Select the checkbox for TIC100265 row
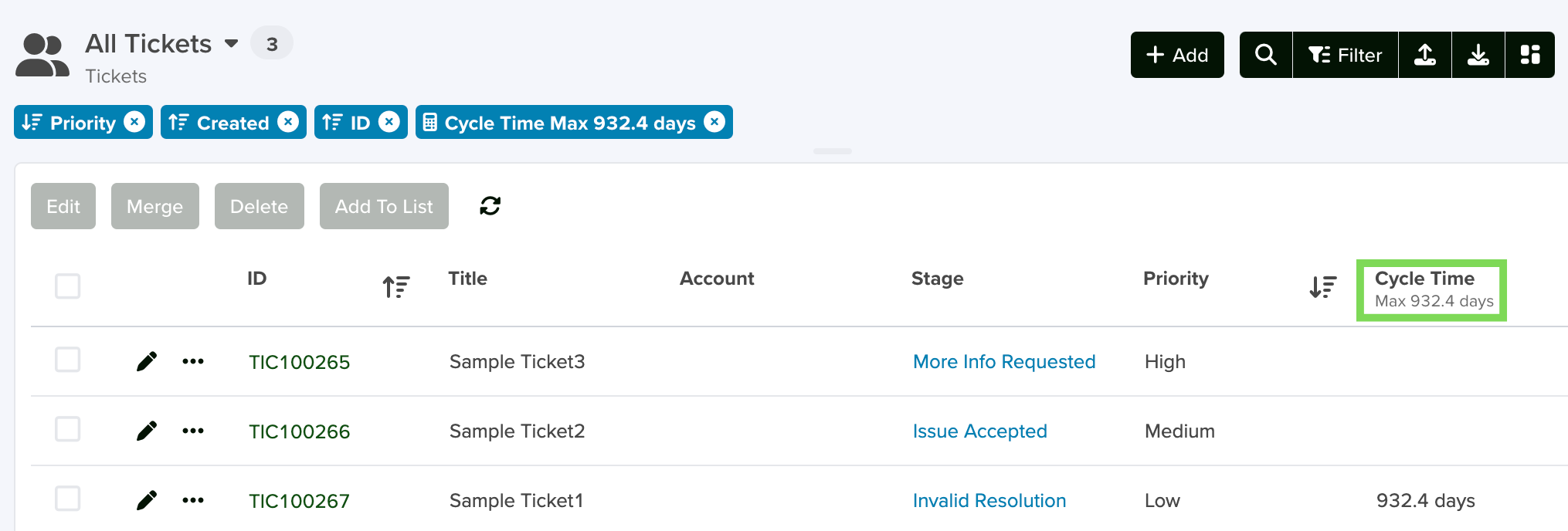This screenshot has width=1568, height=531. point(68,360)
